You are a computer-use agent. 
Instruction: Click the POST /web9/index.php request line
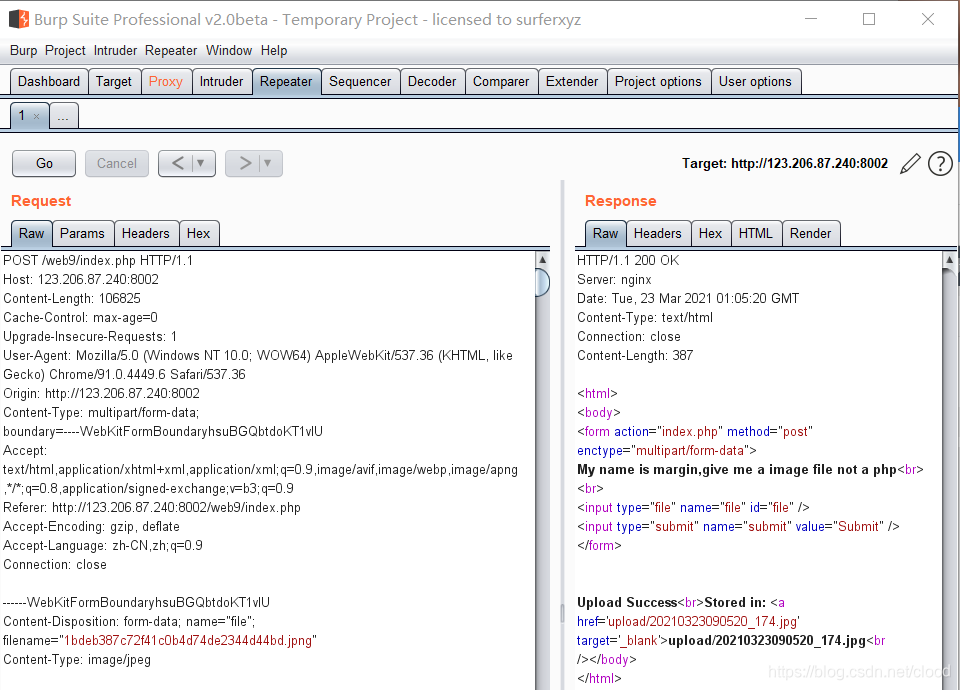(98, 260)
